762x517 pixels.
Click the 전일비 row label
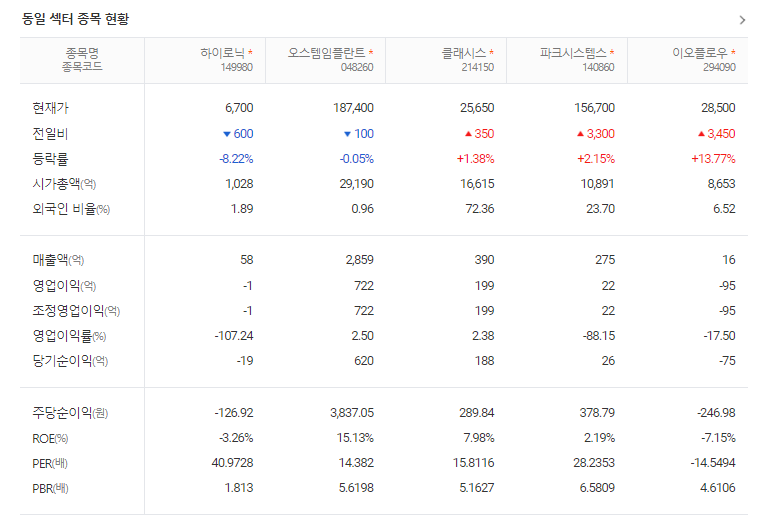click(50, 134)
